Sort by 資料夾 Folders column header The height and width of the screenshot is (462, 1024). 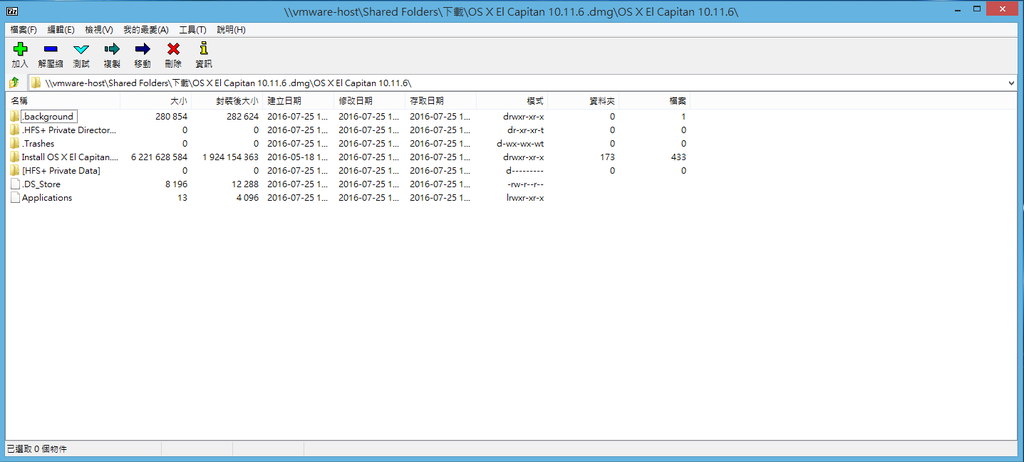pos(583,101)
